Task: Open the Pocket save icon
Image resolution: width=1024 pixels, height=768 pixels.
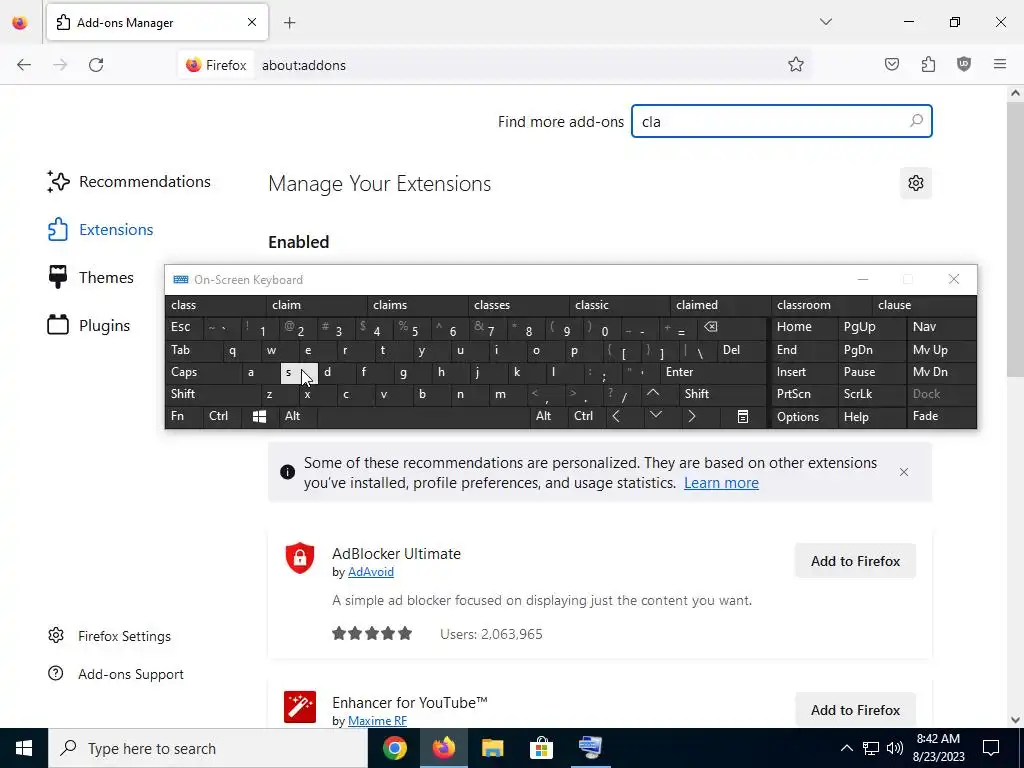Action: (891, 65)
